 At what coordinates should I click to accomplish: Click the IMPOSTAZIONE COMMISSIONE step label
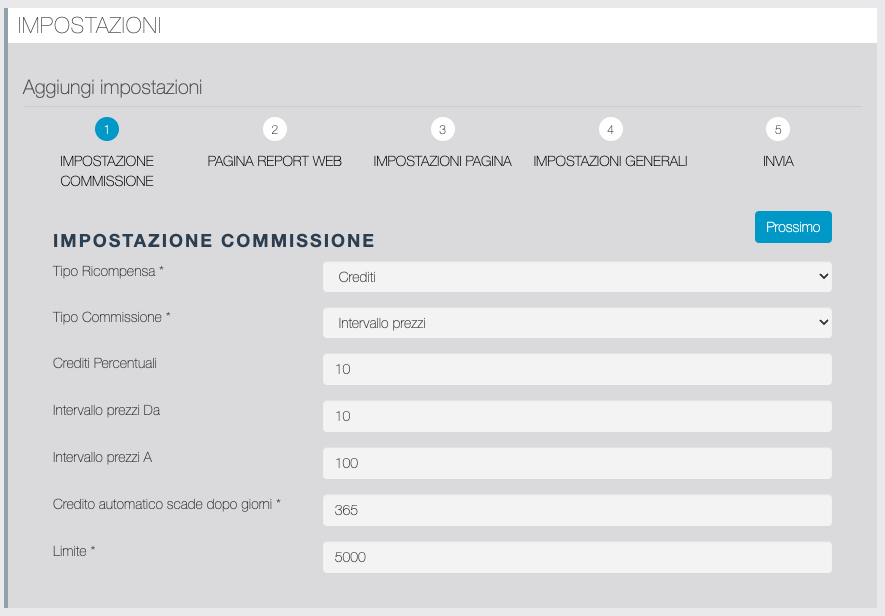coord(107,171)
